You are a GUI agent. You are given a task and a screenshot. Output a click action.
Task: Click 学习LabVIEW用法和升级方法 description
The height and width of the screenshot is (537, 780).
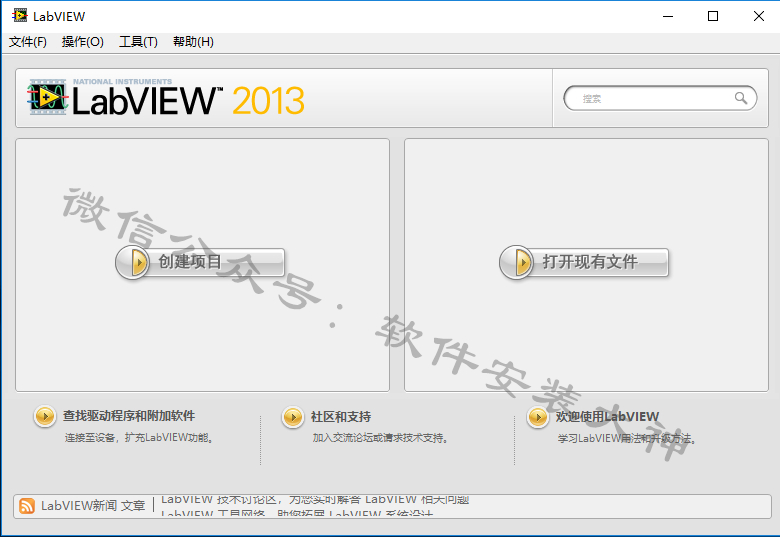point(627,439)
